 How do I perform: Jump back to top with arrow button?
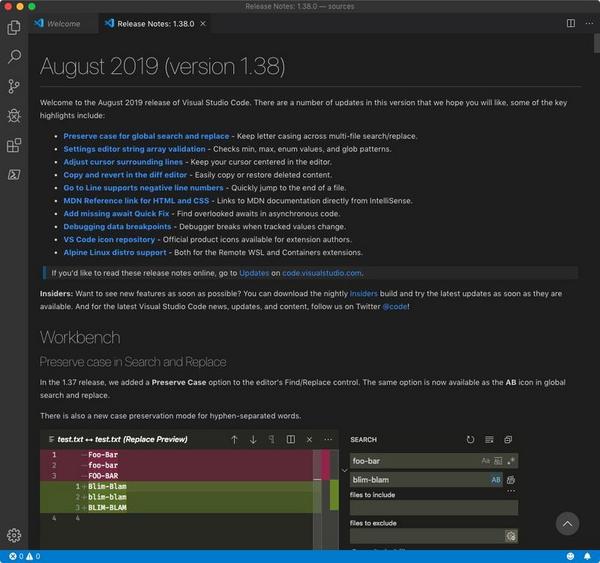(567, 524)
